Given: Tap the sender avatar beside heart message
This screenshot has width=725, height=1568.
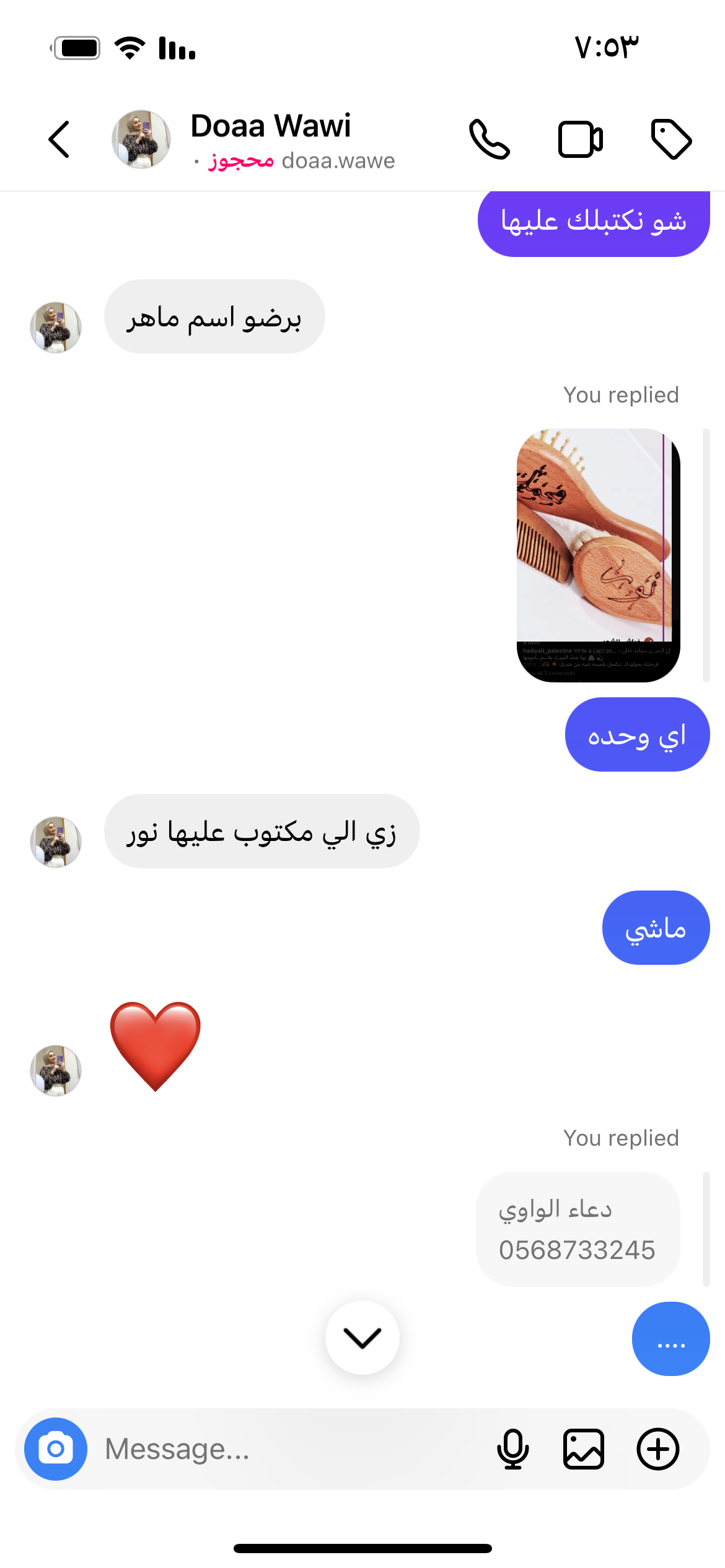Looking at the screenshot, I should (x=56, y=1070).
